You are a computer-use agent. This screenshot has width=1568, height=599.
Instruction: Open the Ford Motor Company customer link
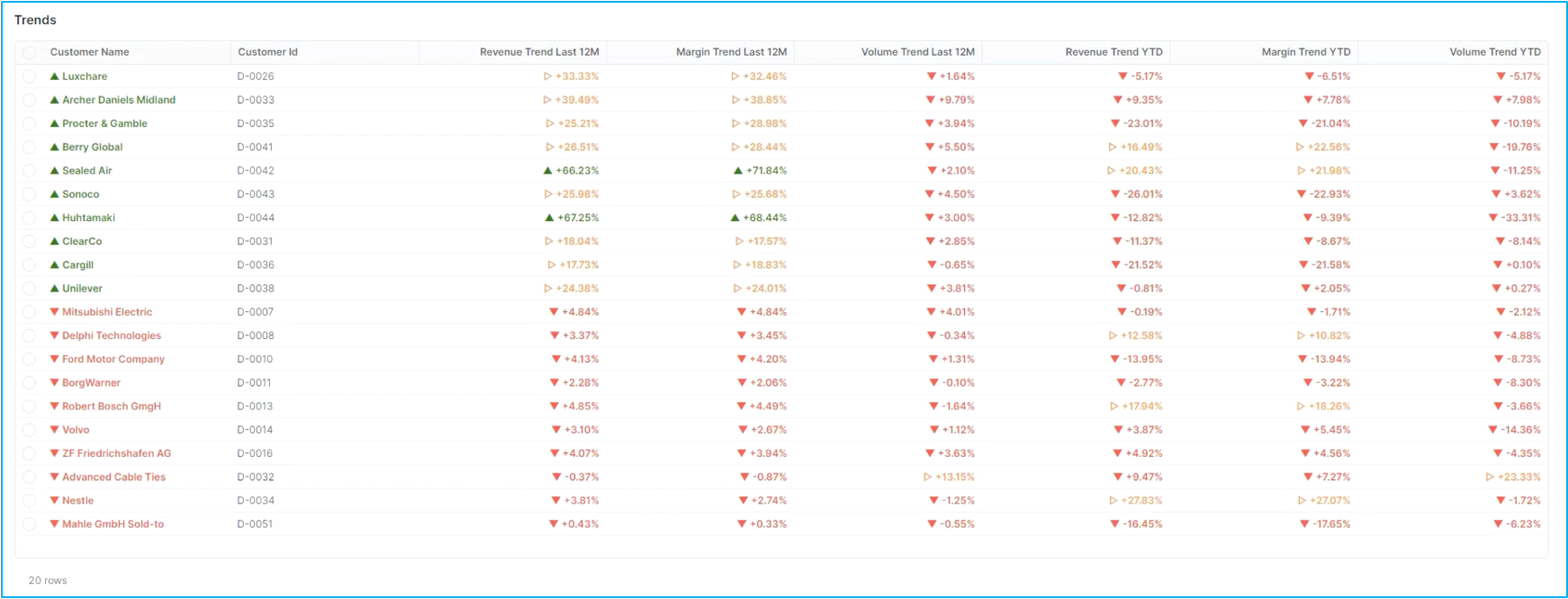[113, 359]
